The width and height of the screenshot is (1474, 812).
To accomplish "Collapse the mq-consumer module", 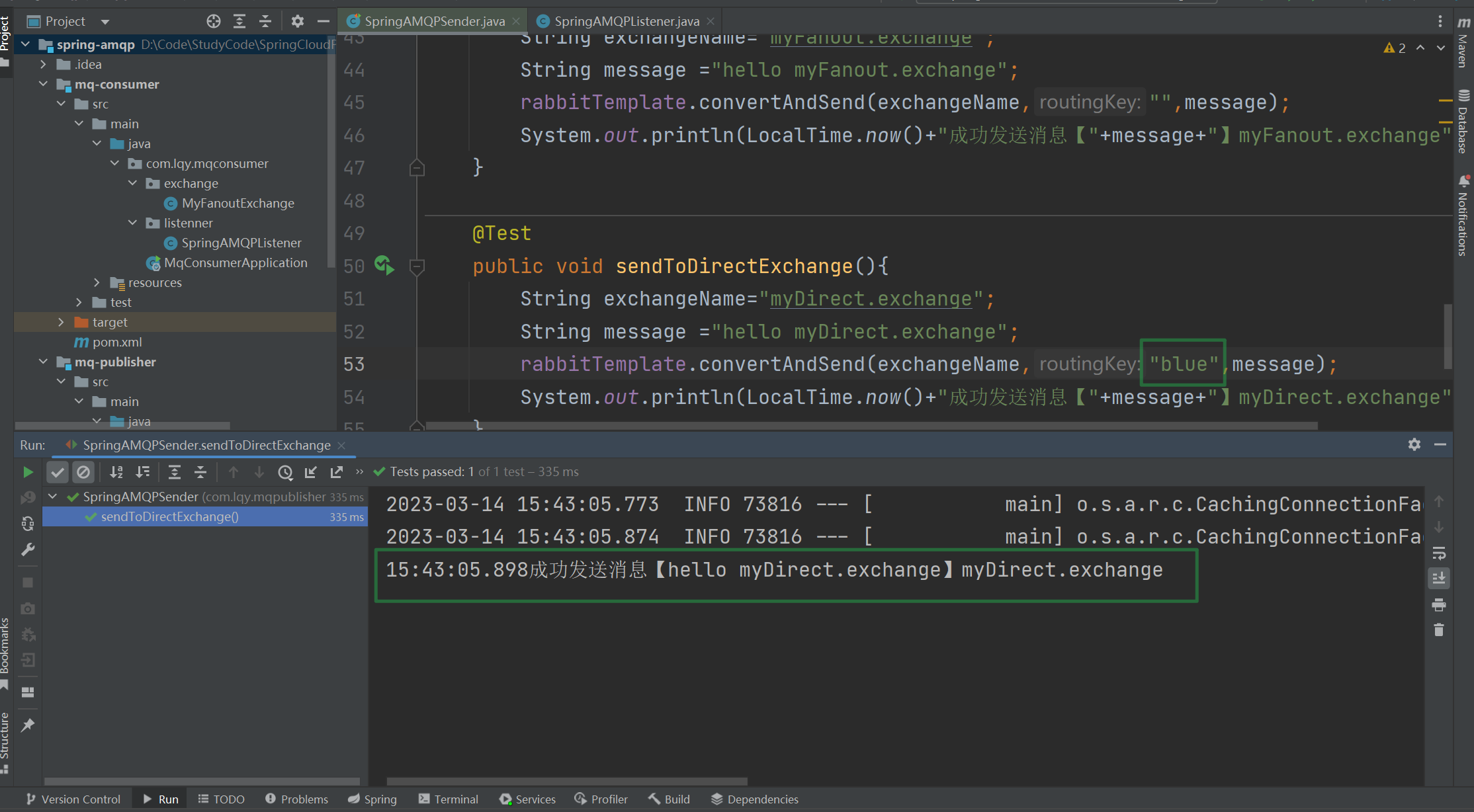I will point(43,84).
